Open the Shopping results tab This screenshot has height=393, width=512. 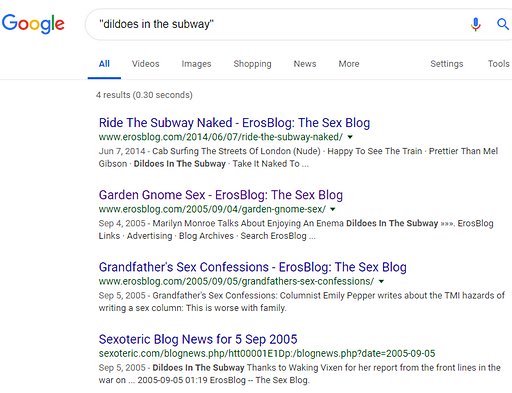(x=252, y=64)
